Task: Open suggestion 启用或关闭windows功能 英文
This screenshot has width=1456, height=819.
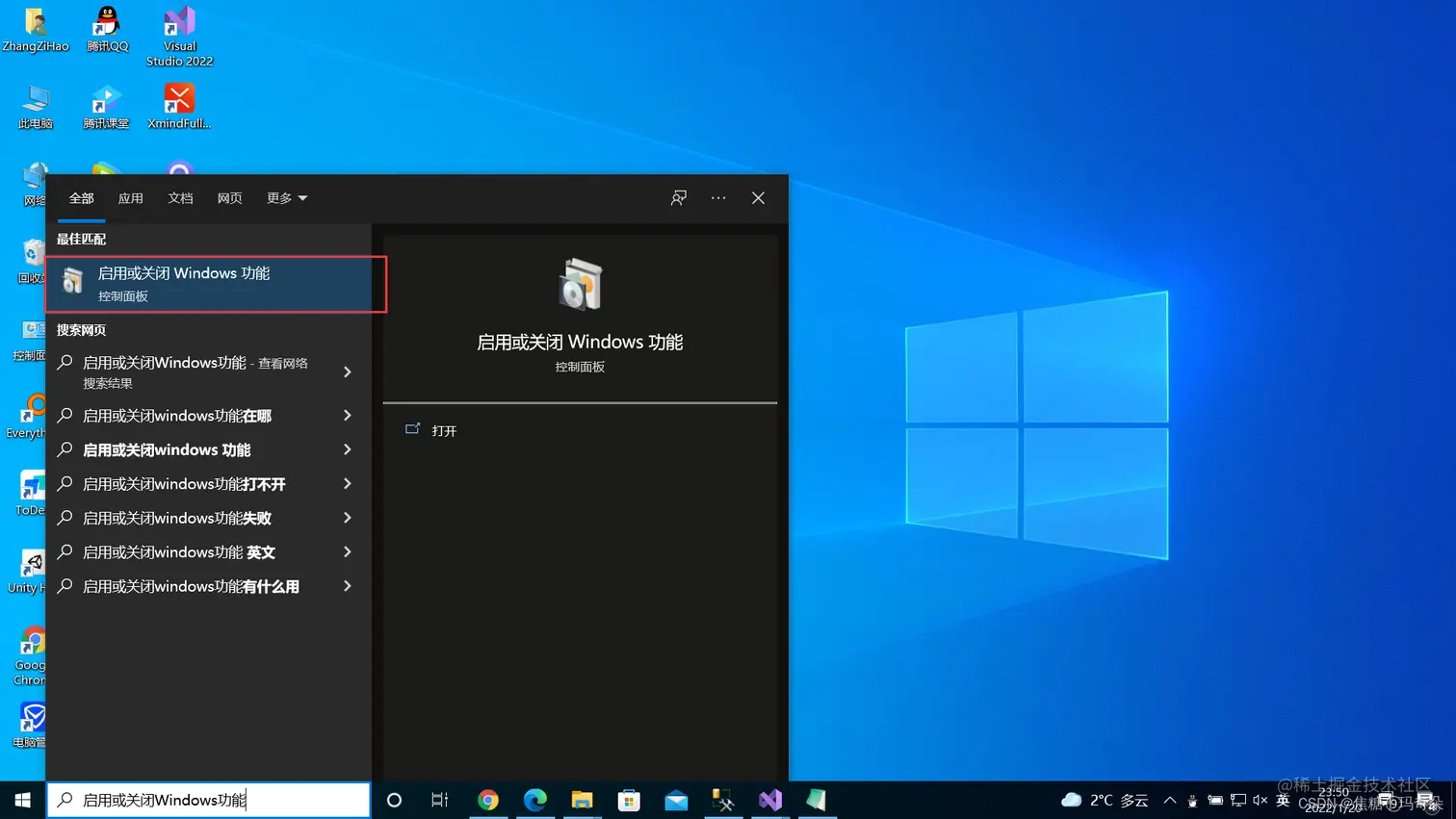Action: [208, 552]
